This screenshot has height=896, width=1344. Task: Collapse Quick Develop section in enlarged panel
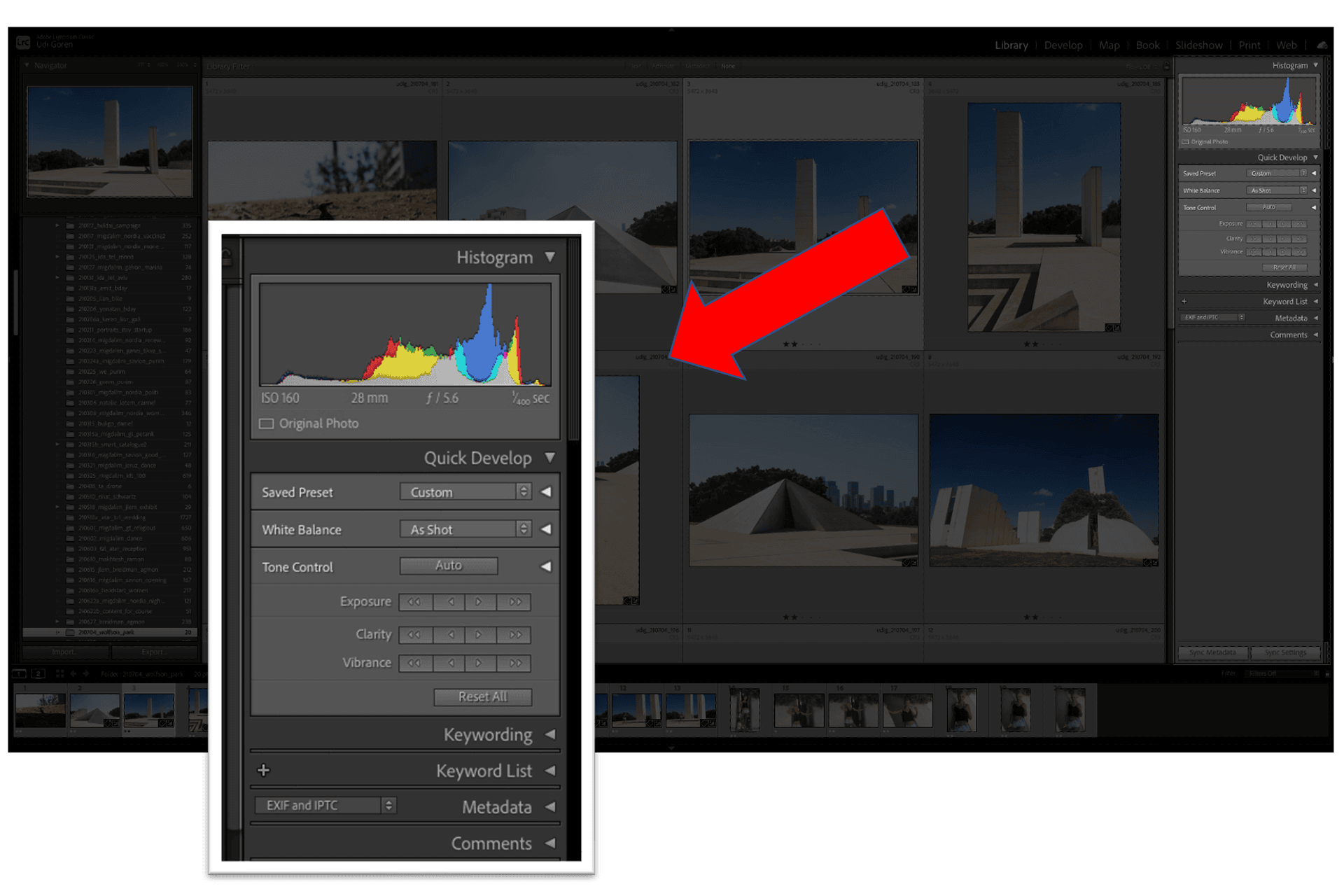point(550,458)
